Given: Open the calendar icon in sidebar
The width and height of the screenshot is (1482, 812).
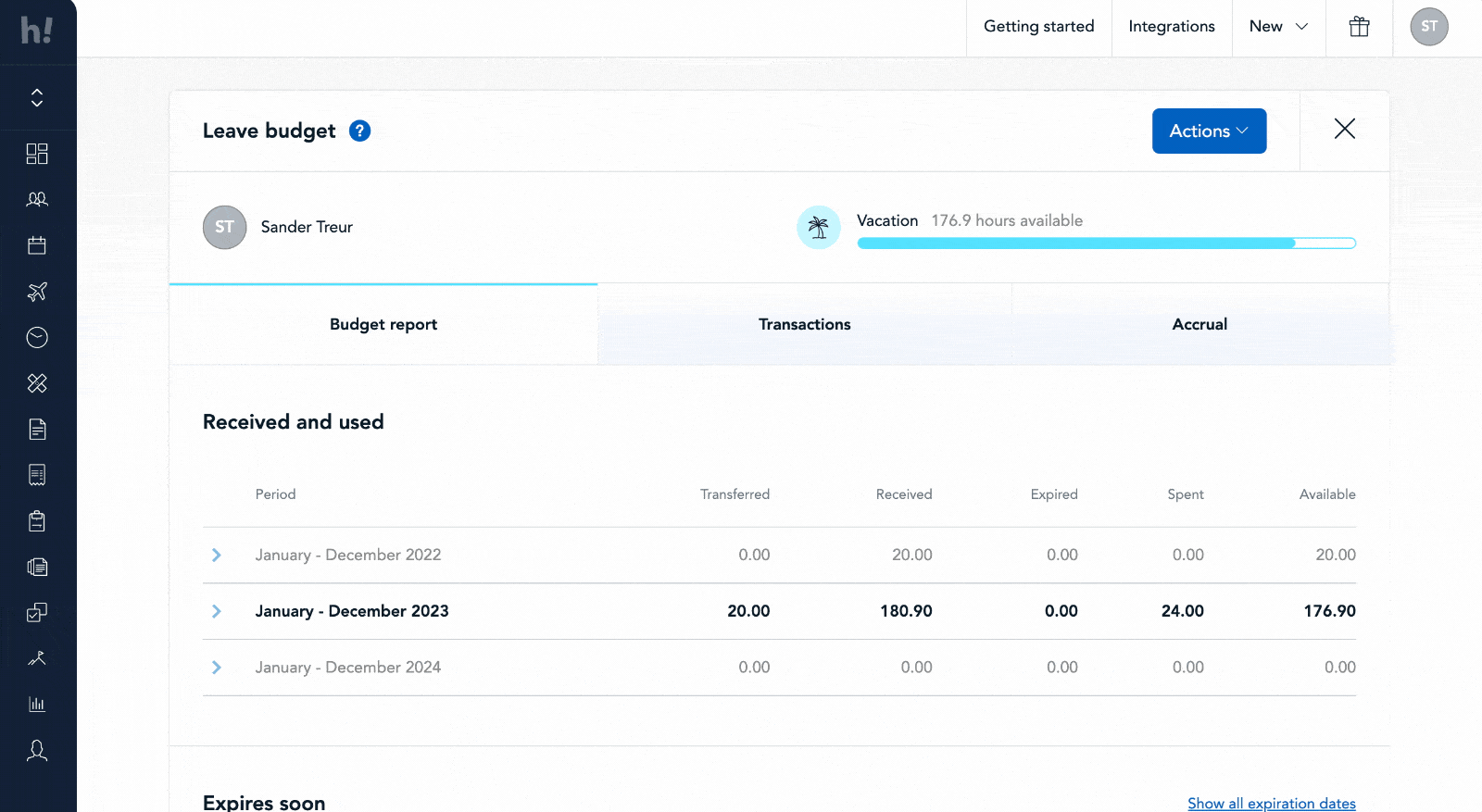Looking at the screenshot, I should [x=37, y=245].
